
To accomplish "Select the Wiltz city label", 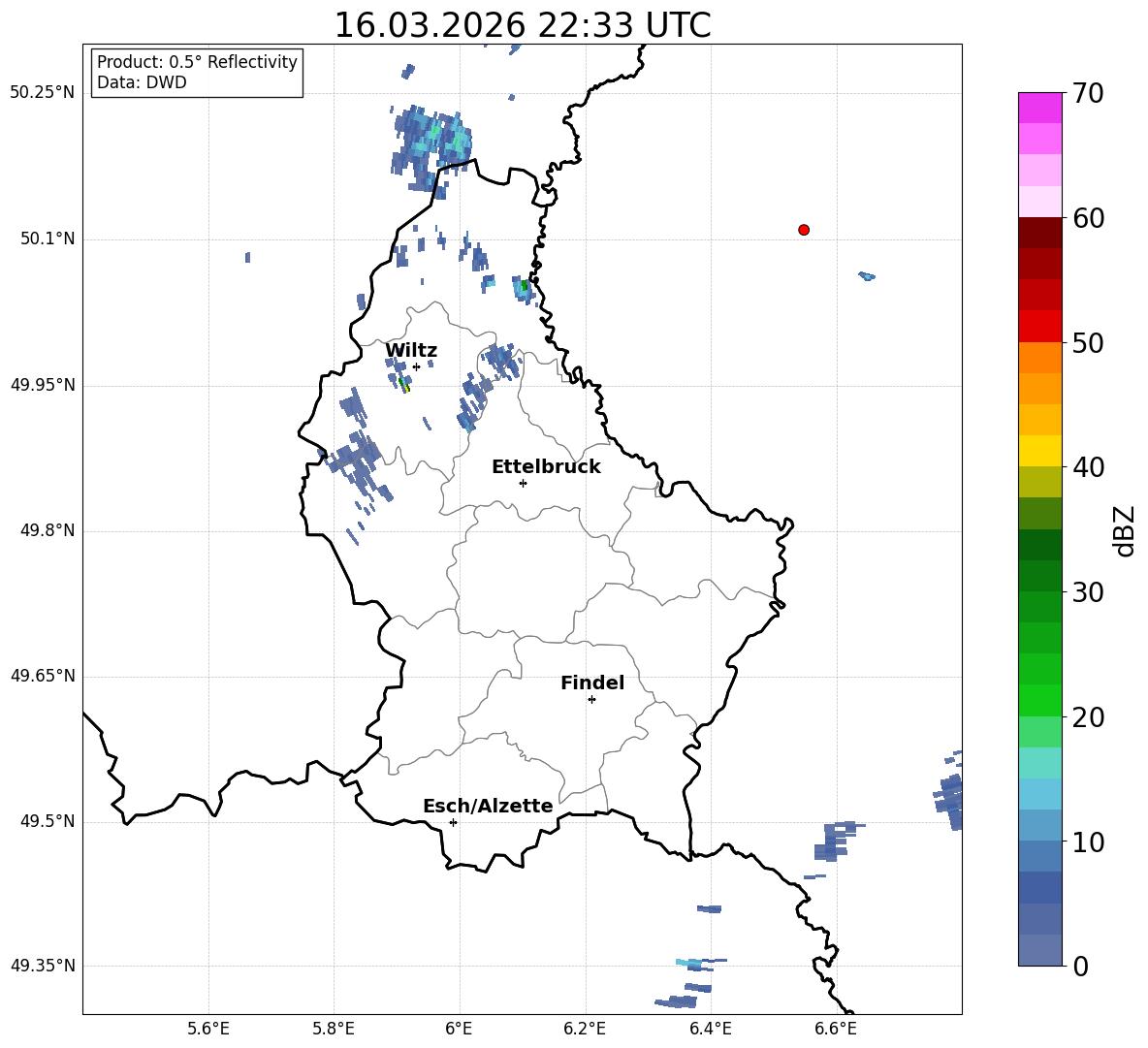I will coord(411,351).
